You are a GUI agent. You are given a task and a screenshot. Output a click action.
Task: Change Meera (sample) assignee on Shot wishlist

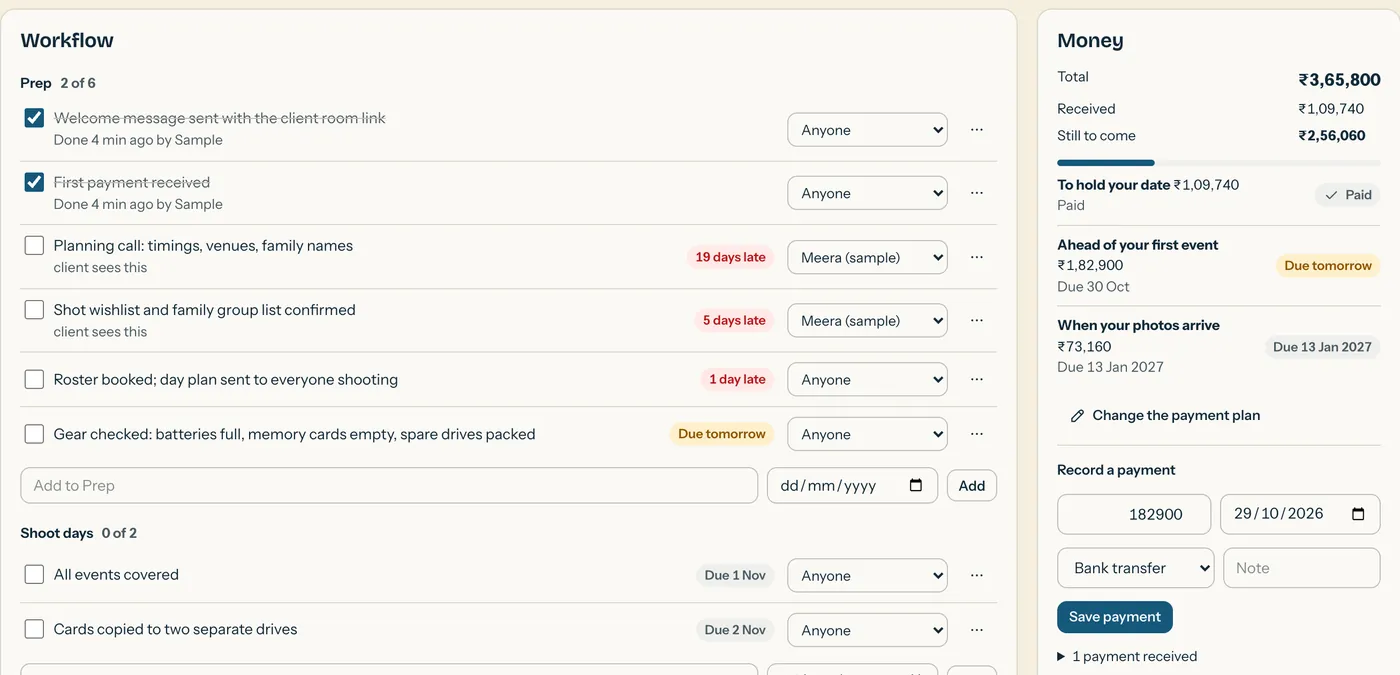pos(867,320)
